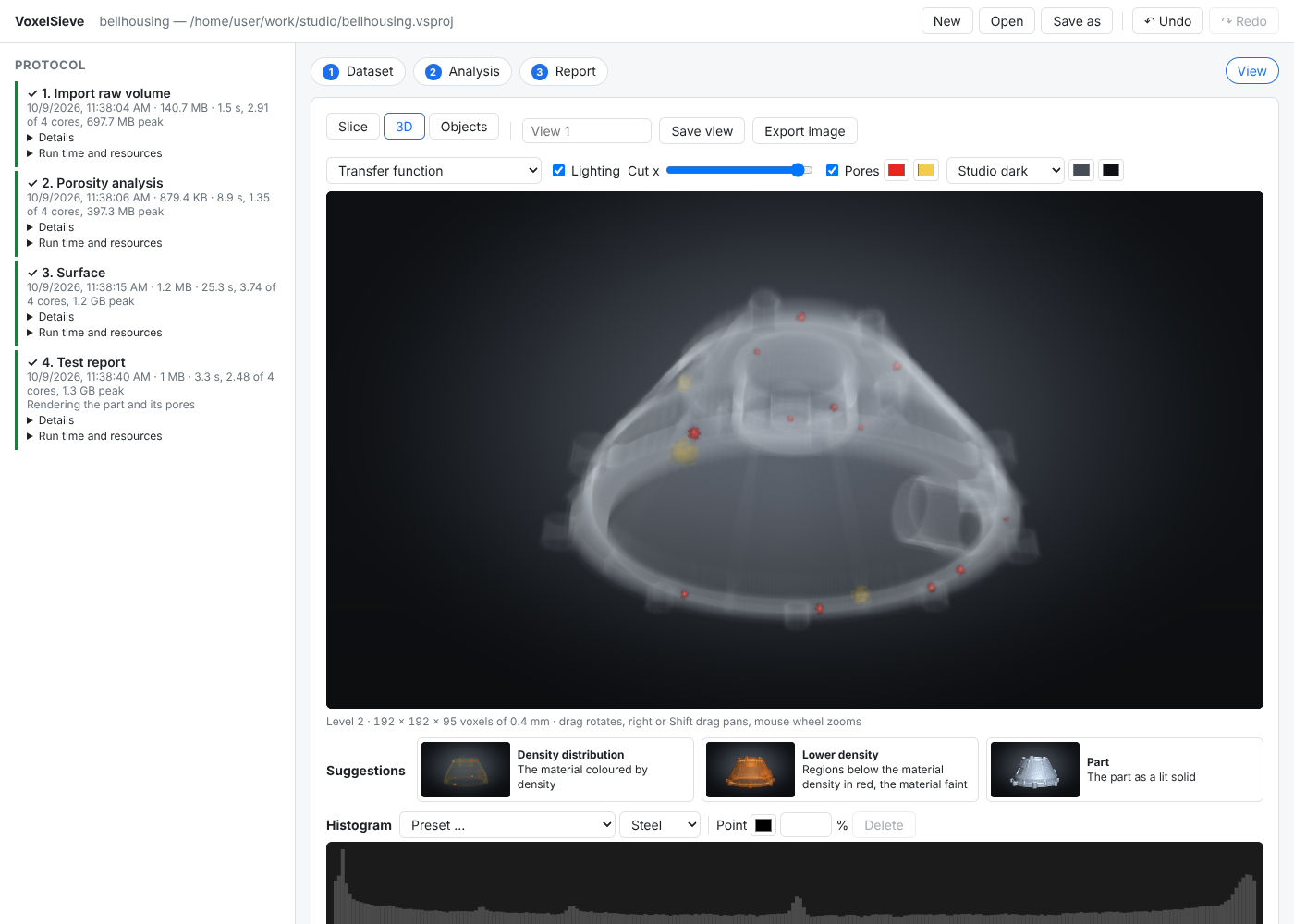Screen dimensions: 1294x924
Task: Open the Steel material dropdown
Action: click(x=660, y=825)
